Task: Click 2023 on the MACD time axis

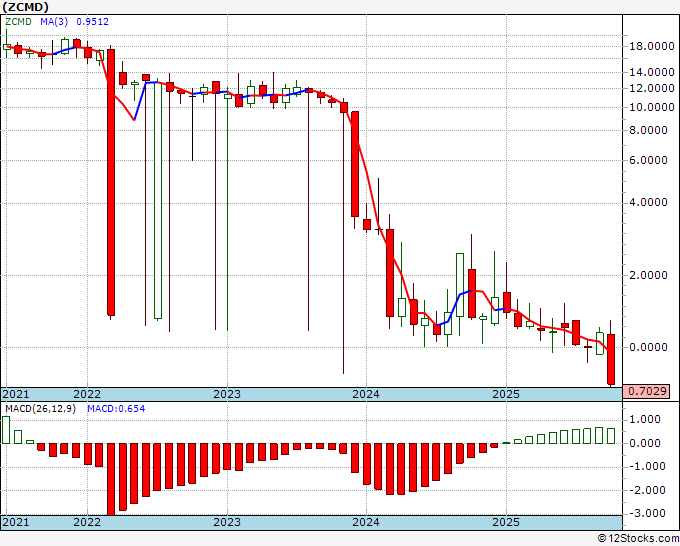Action: coord(227,522)
